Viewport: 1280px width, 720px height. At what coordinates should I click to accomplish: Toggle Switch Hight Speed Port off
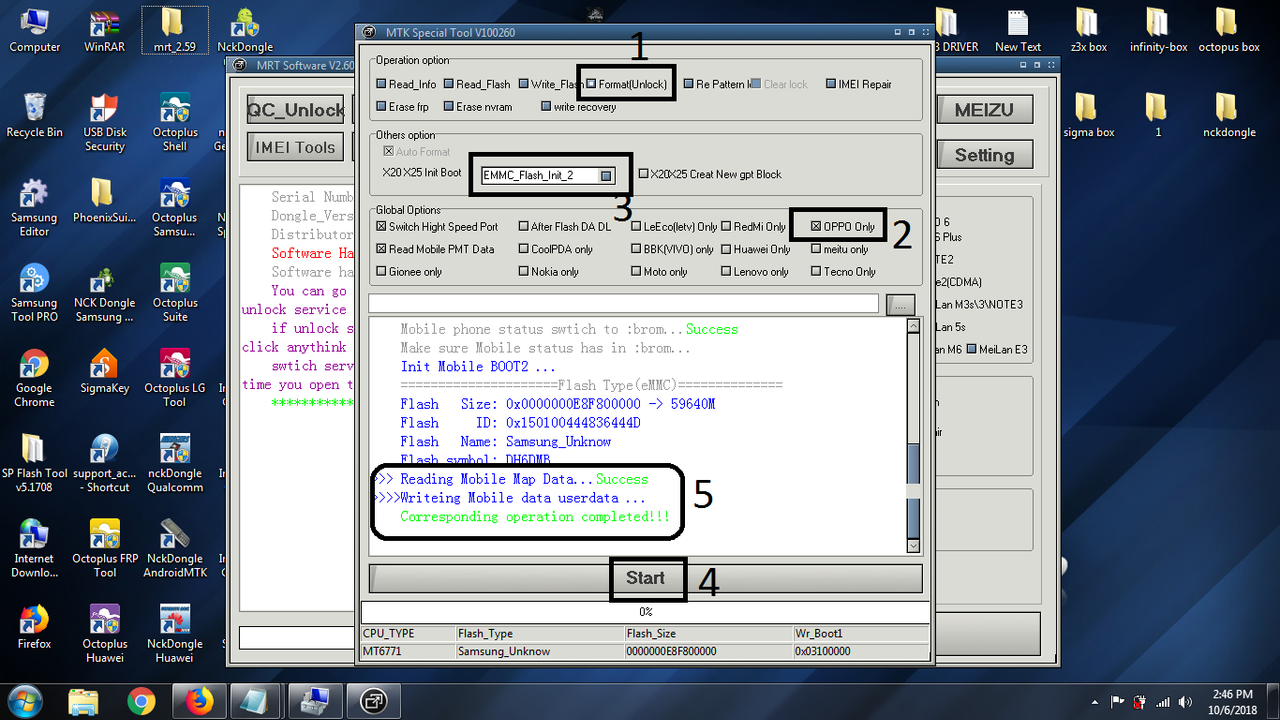pyautogui.click(x=381, y=227)
